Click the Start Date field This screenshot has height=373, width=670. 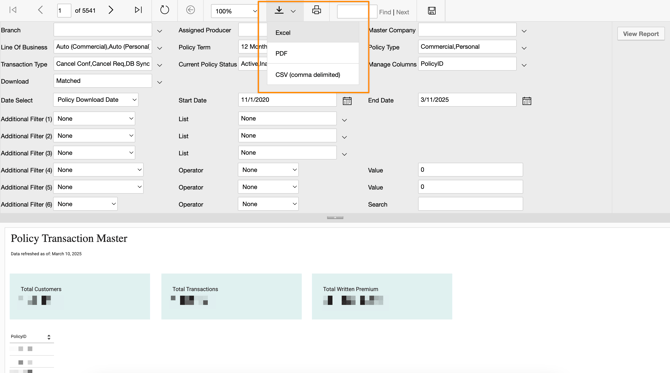coord(287,100)
